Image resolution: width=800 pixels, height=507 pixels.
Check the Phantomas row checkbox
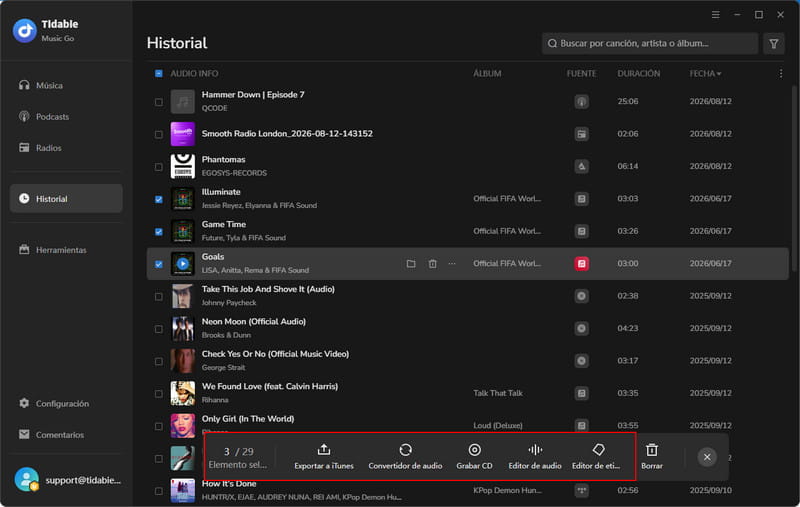point(159,167)
